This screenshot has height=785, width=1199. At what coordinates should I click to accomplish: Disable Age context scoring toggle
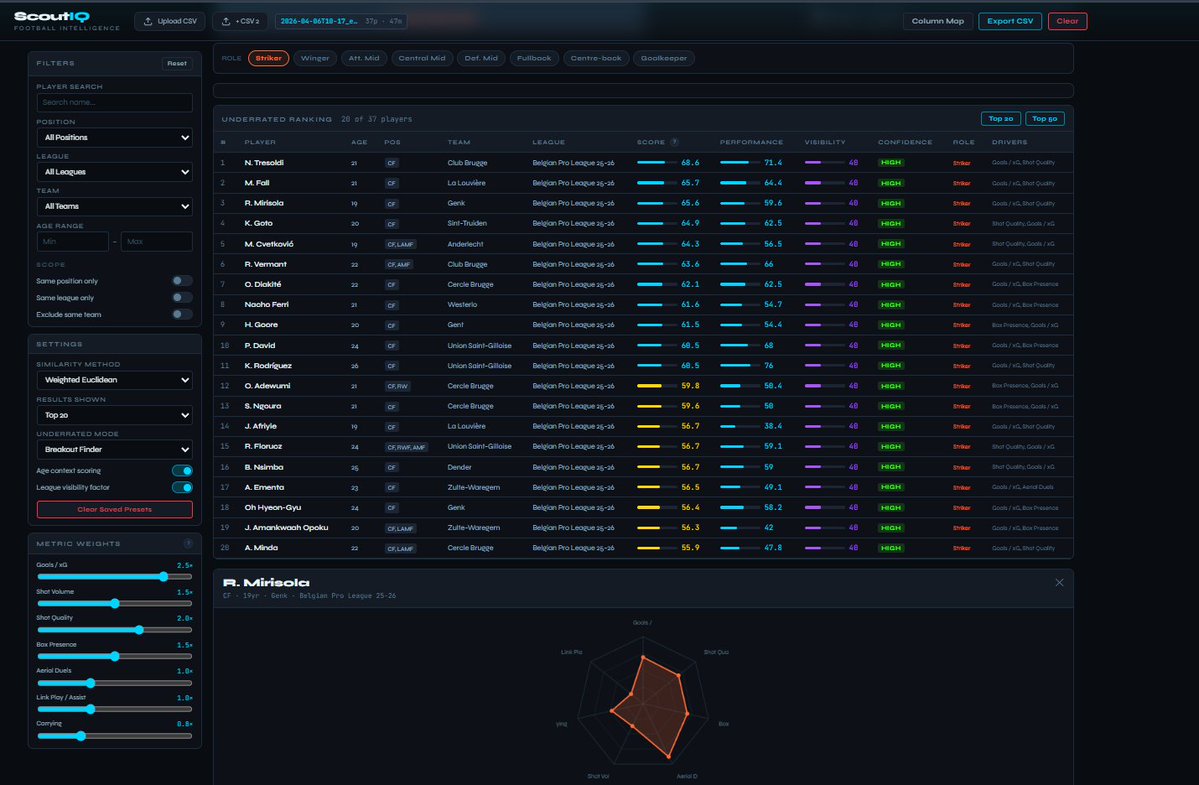(182, 471)
